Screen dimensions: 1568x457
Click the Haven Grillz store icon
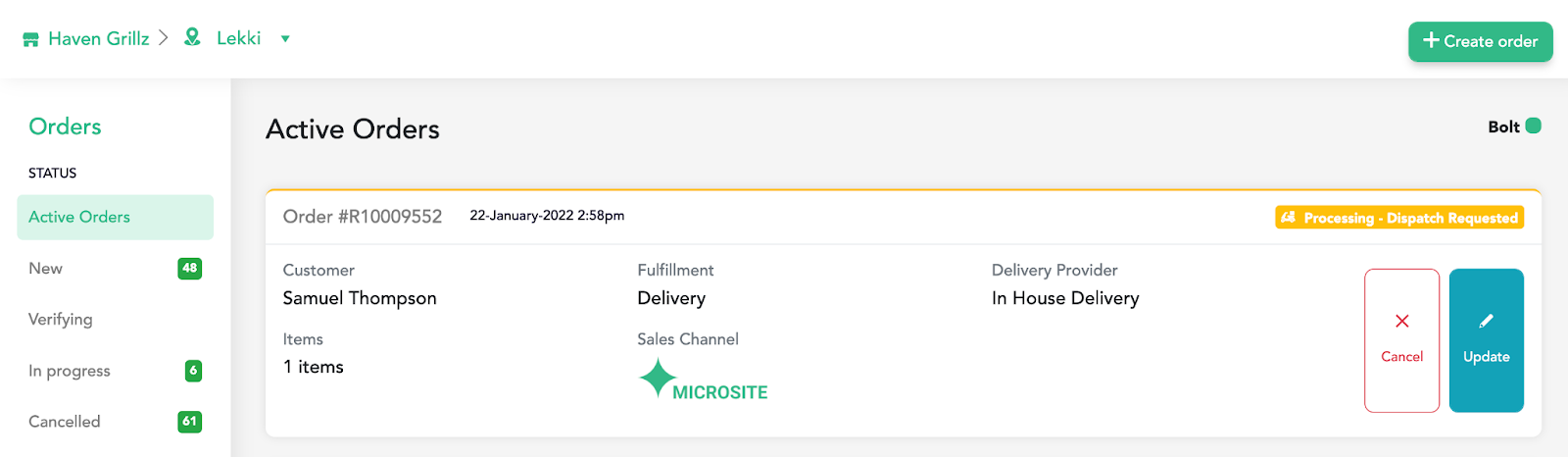pyautogui.click(x=30, y=39)
